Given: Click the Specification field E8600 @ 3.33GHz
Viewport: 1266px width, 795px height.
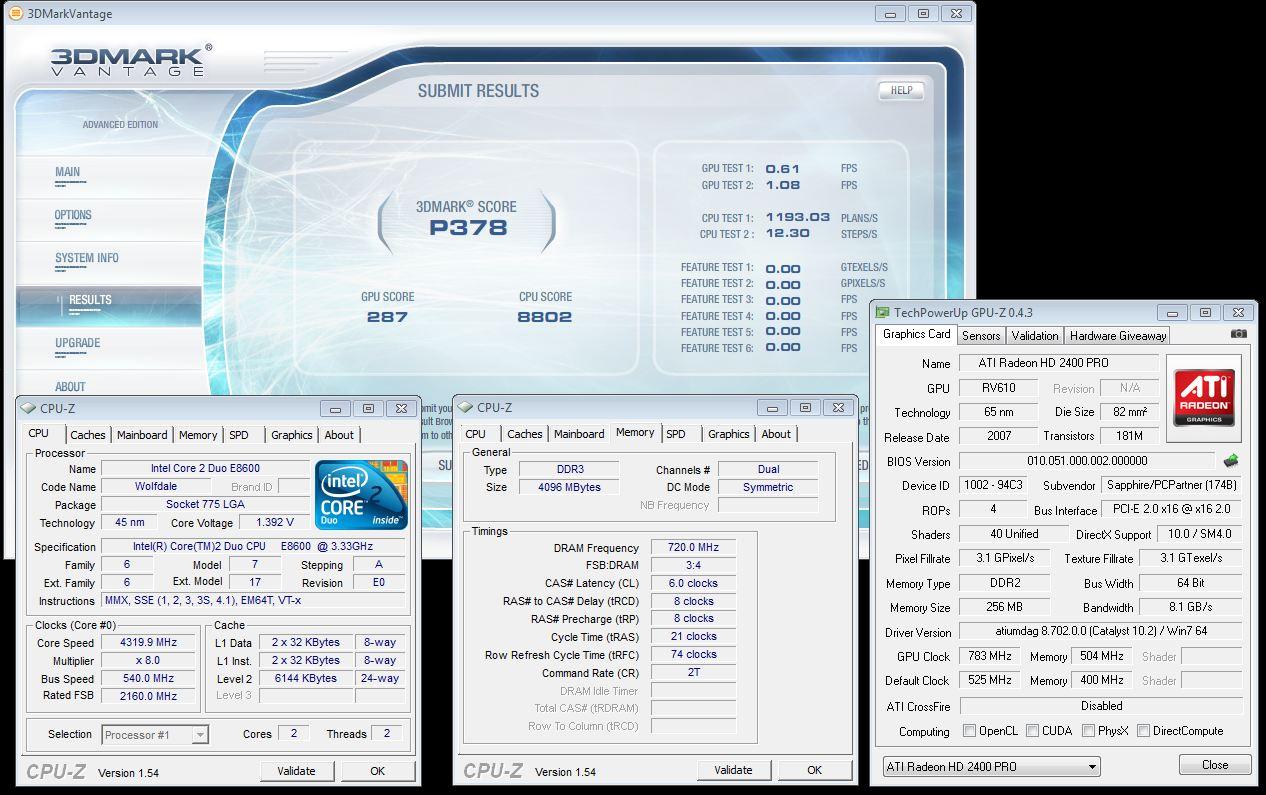Looking at the screenshot, I should 253,547.
